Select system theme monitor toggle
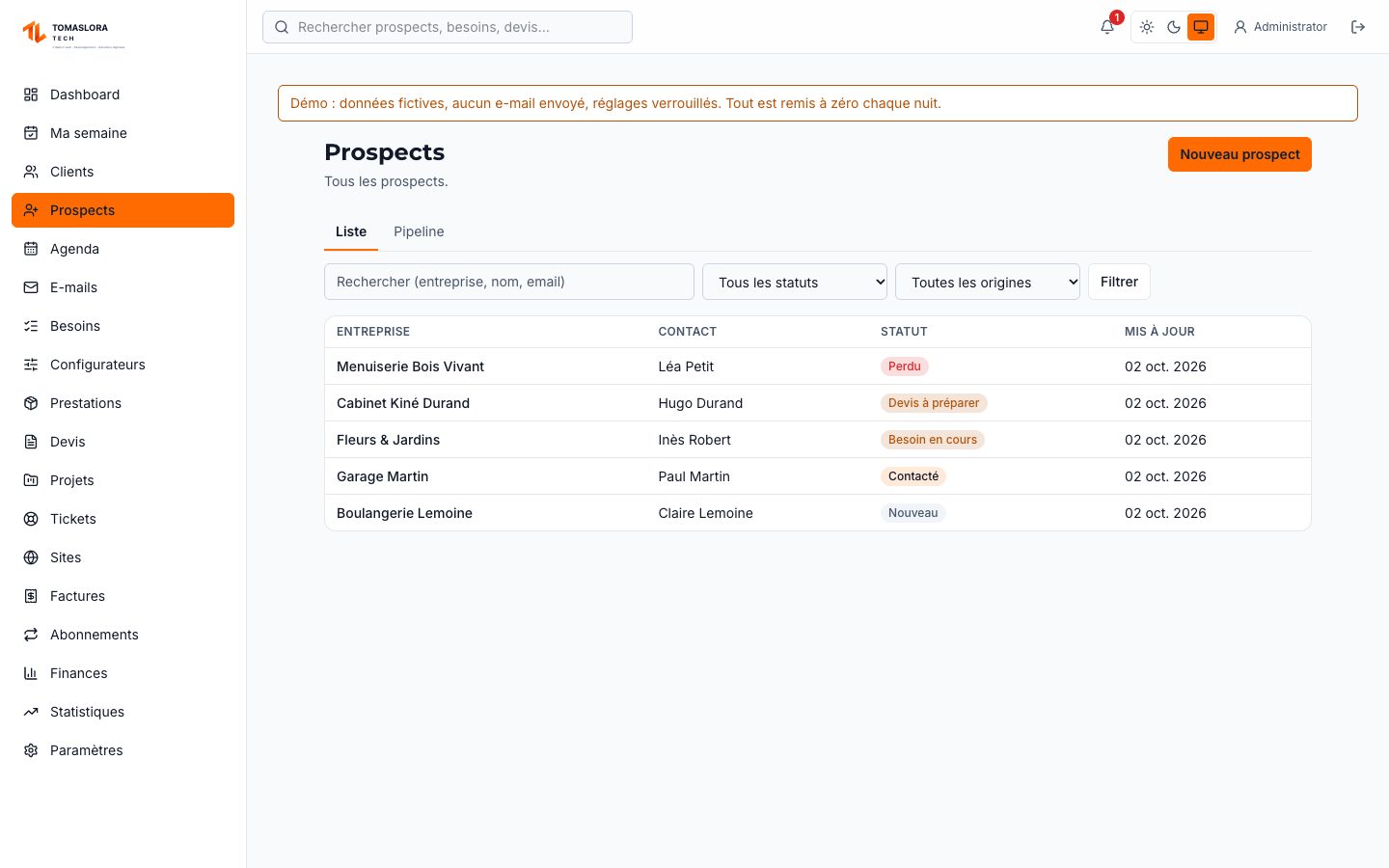Screen dimensions: 1389x868 point(1201,27)
